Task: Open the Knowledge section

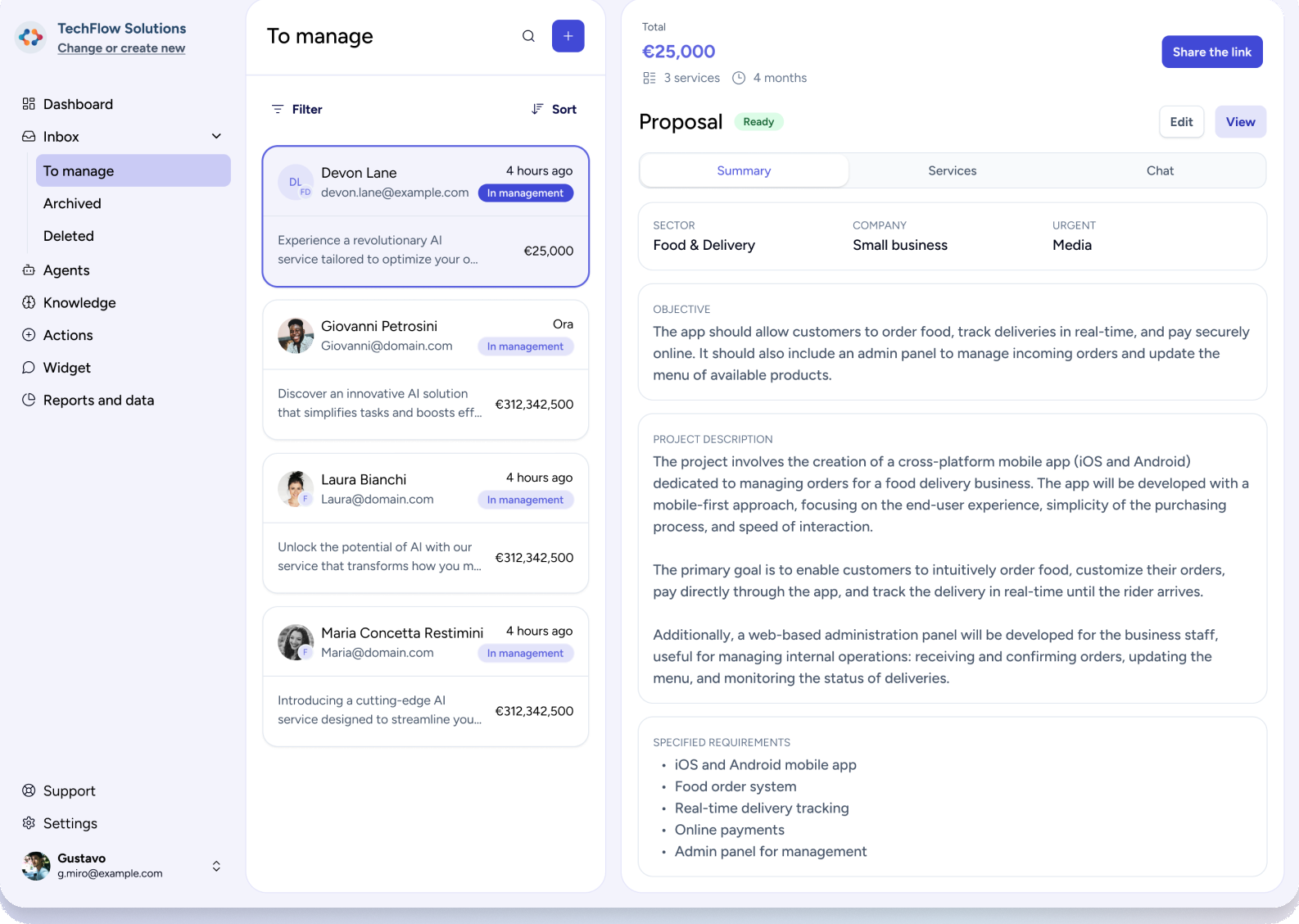Action: 79,302
